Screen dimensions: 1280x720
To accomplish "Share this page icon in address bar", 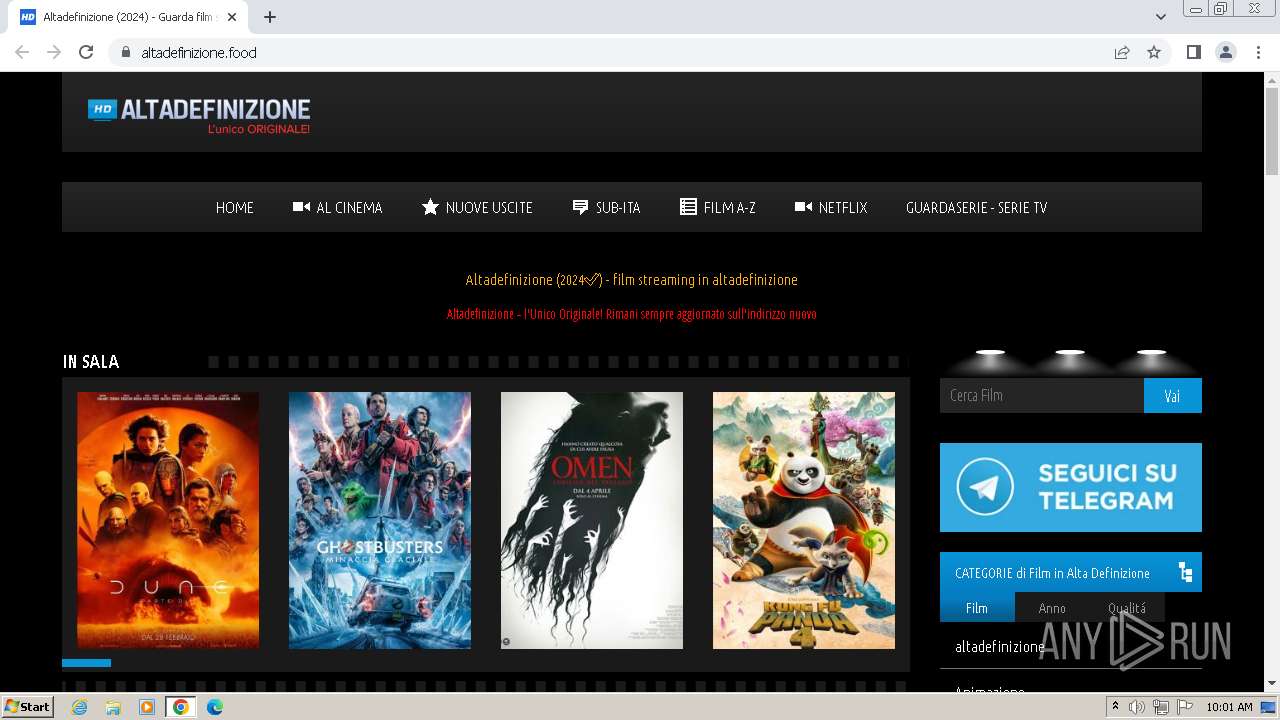I will (x=1122, y=52).
